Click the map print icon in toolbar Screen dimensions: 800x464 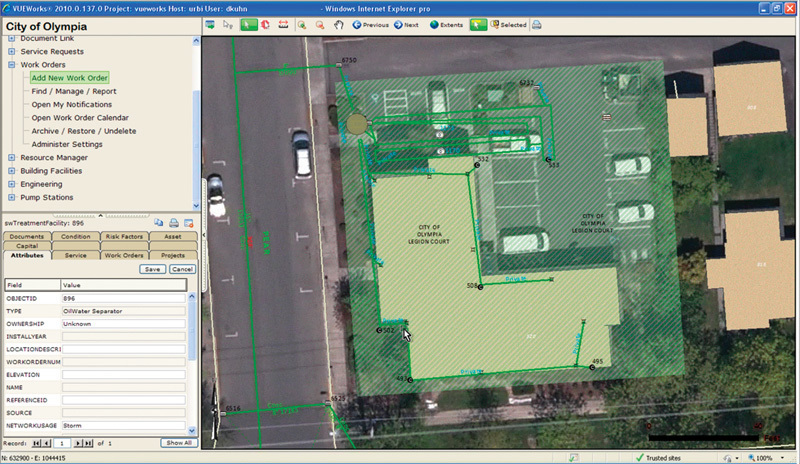pos(537,24)
